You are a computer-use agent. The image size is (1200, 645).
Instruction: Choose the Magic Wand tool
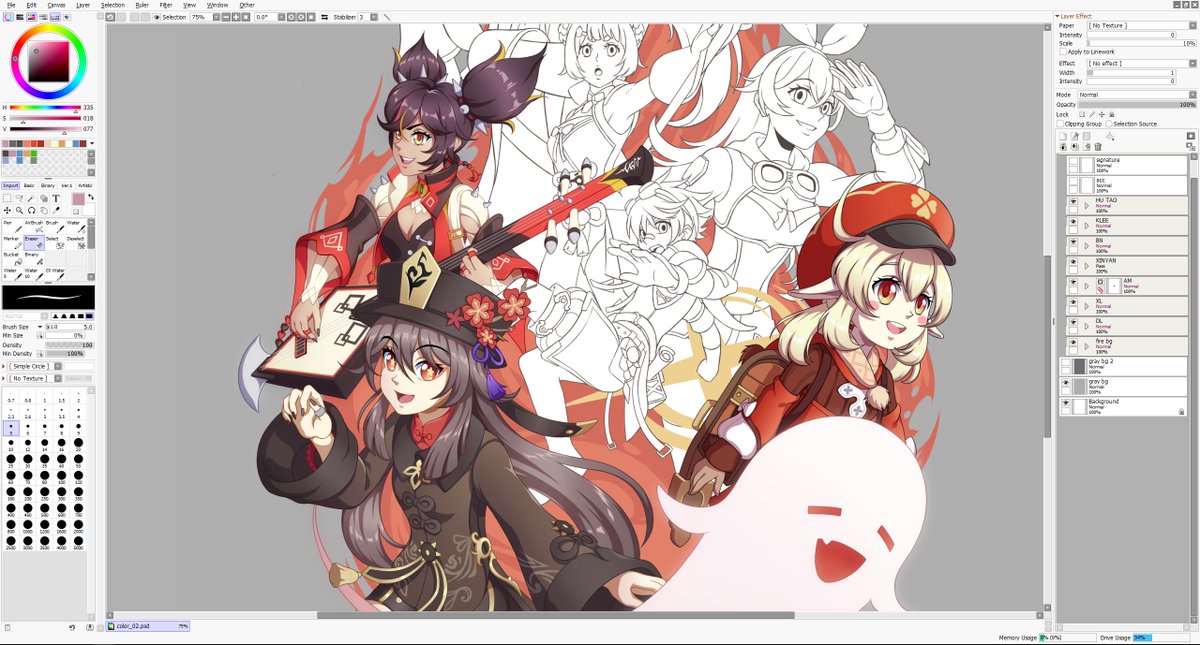31,198
